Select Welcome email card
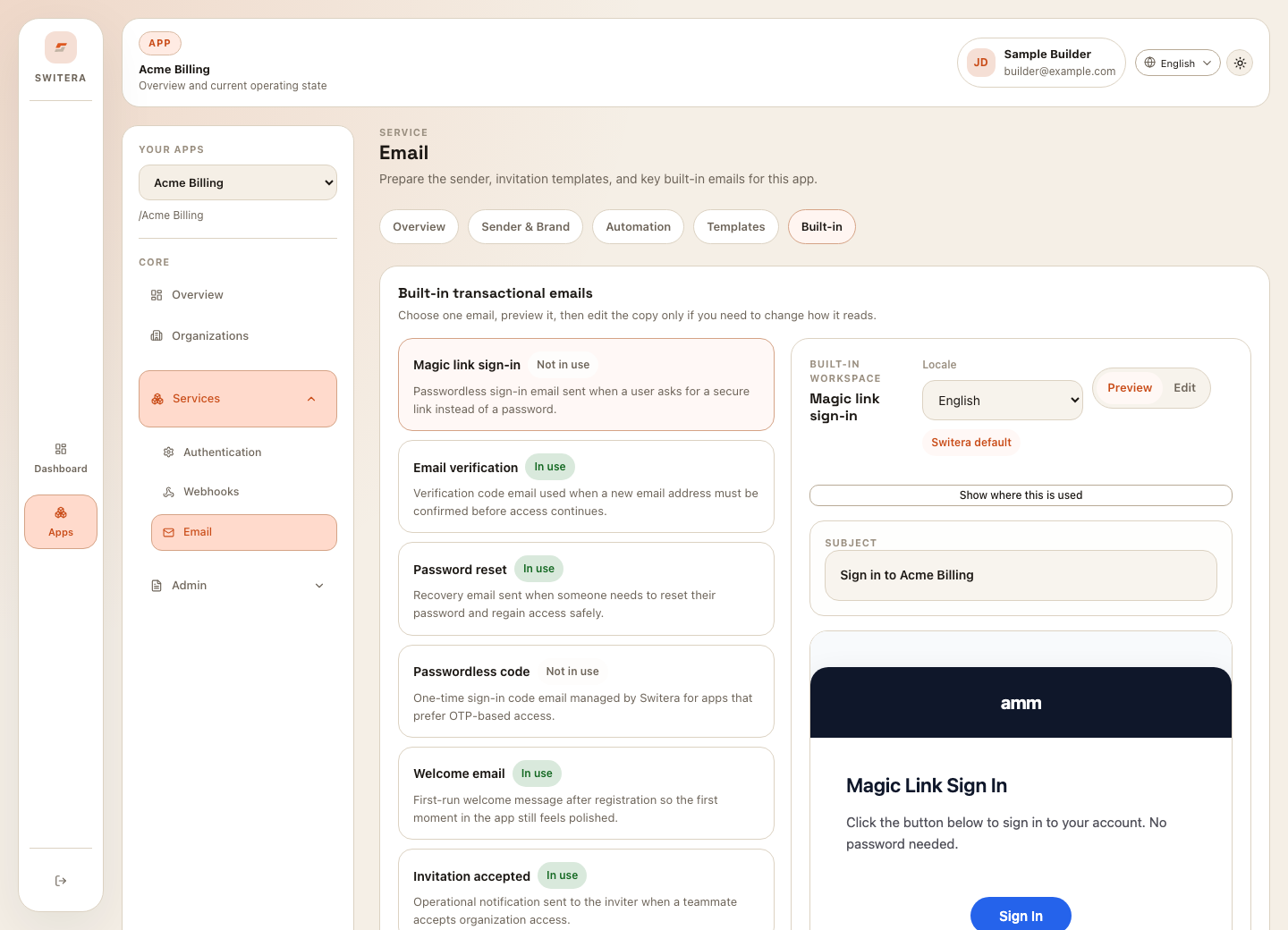The width and height of the screenshot is (1288, 930). pos(586,793)
